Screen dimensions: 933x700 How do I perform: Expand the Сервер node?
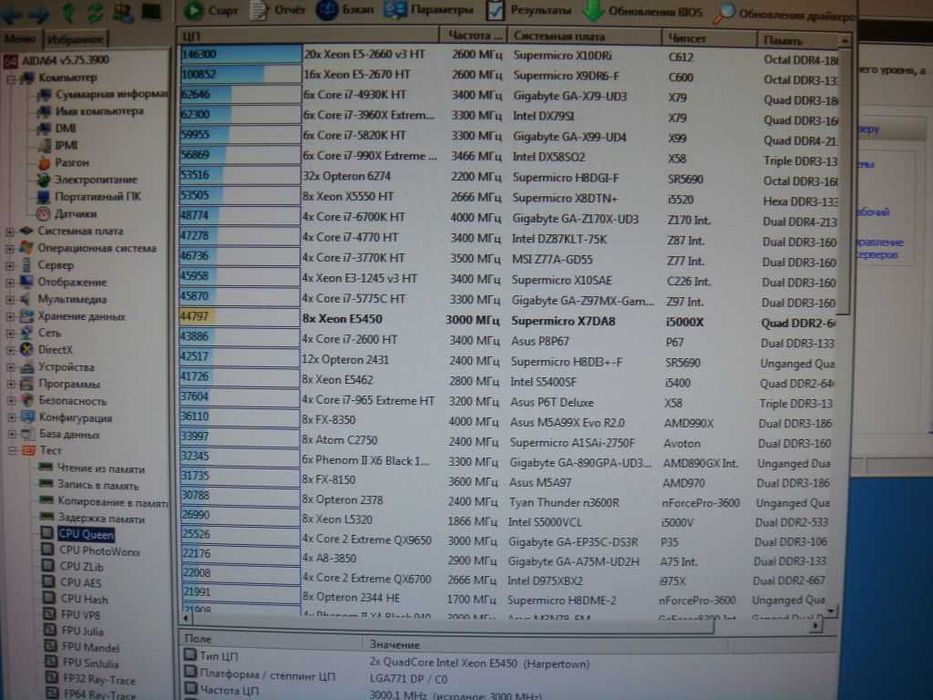point(10,266)
